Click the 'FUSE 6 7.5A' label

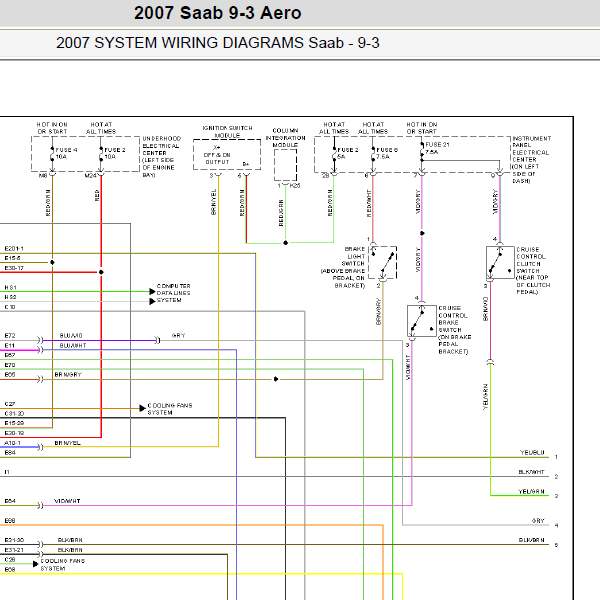coord(387,153)
